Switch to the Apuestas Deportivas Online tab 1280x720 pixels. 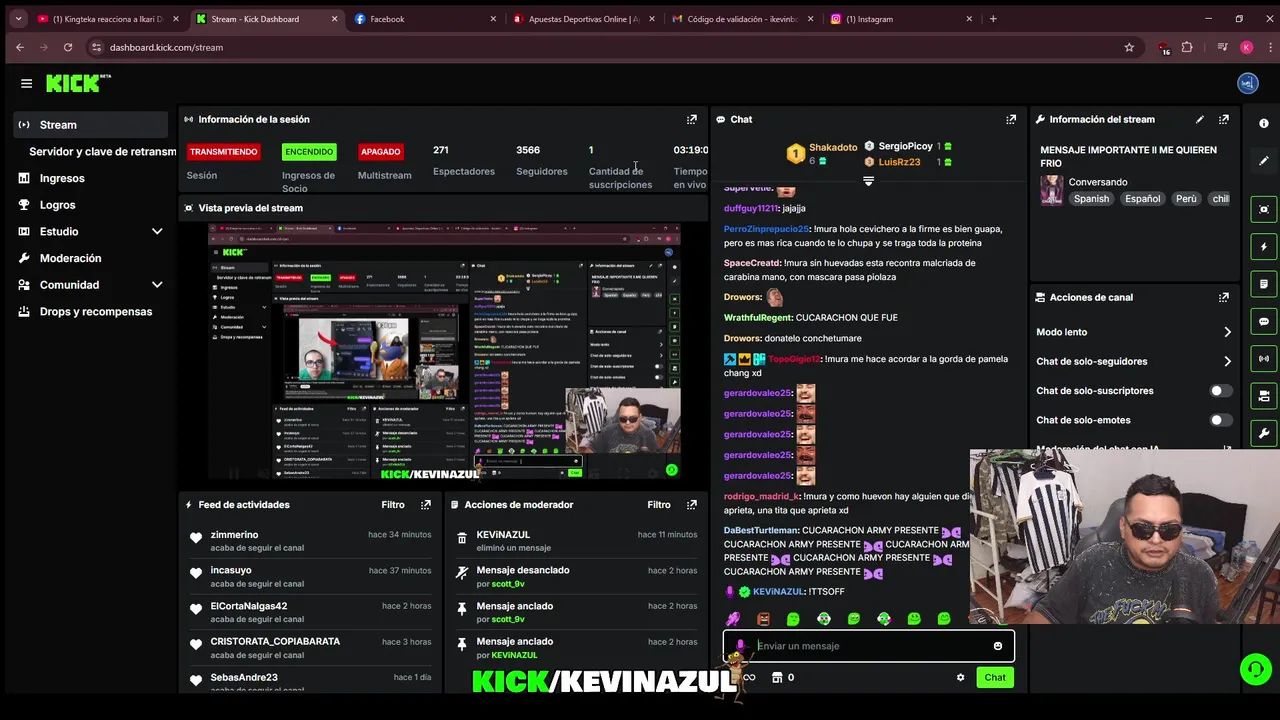click(x=583, y=19)
